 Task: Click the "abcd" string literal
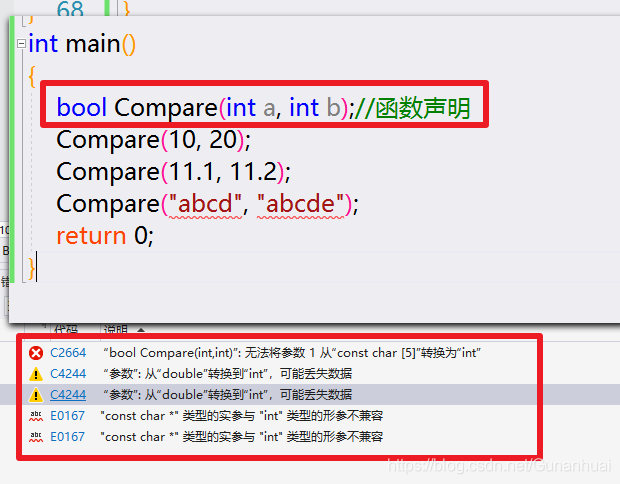205,204
